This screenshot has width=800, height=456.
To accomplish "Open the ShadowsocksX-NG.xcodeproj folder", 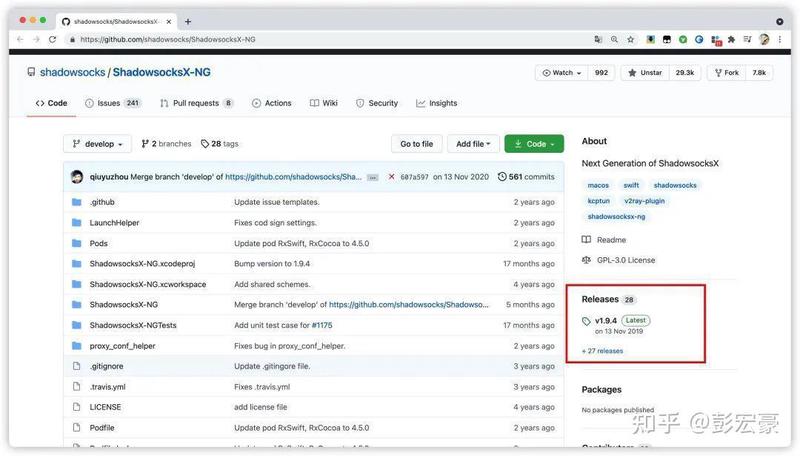I will click(x=142, y=264).
